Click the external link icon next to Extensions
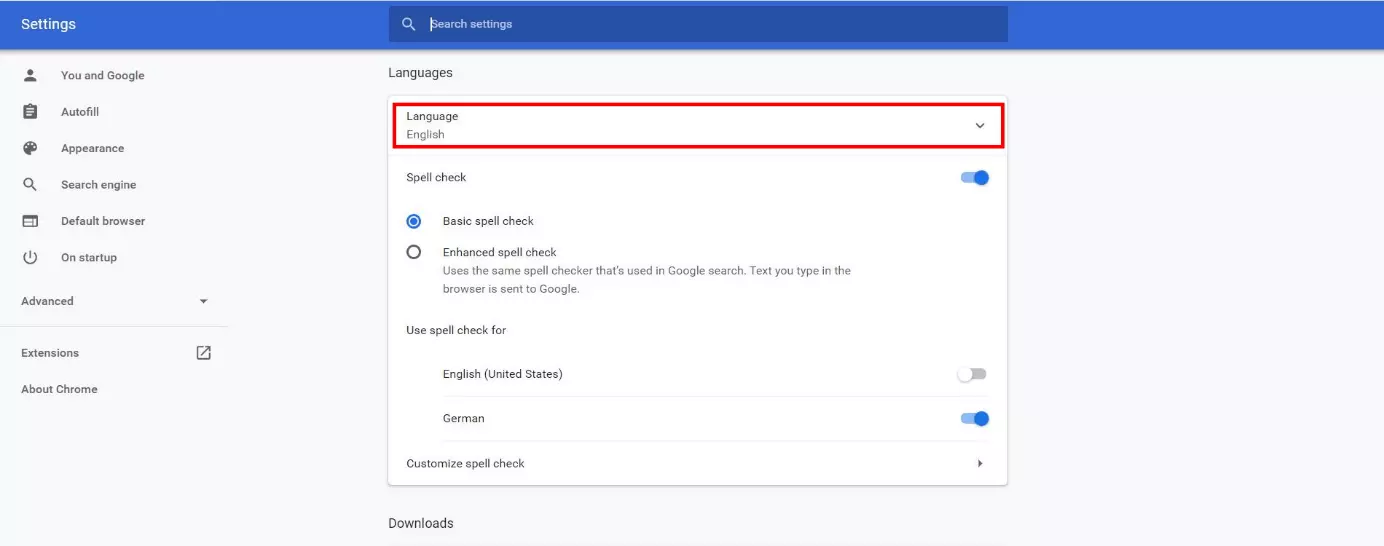This screenshot has height=546, width=1384. (204, 353)
